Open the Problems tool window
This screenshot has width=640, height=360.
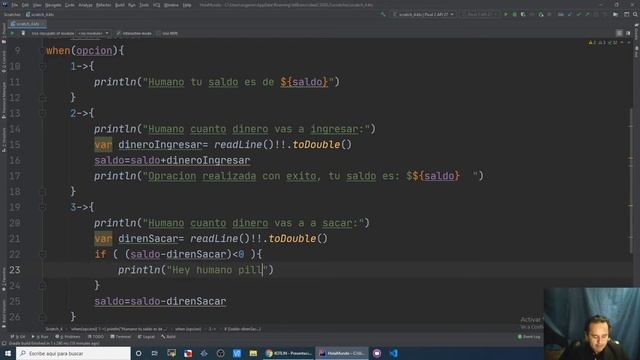tap(68, 337)
